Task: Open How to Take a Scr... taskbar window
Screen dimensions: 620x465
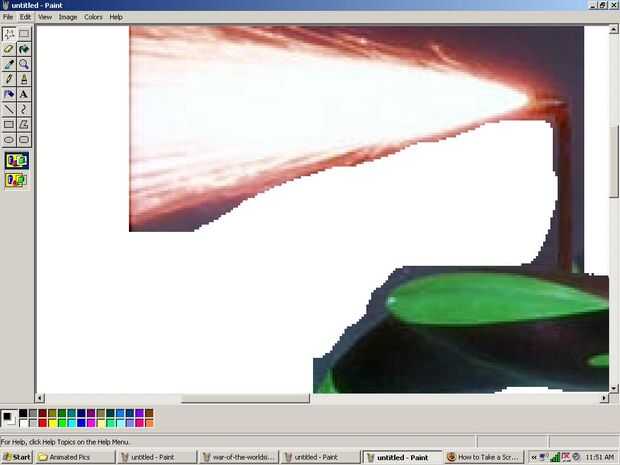Action: pyautogui.click(x=484, y=457)
